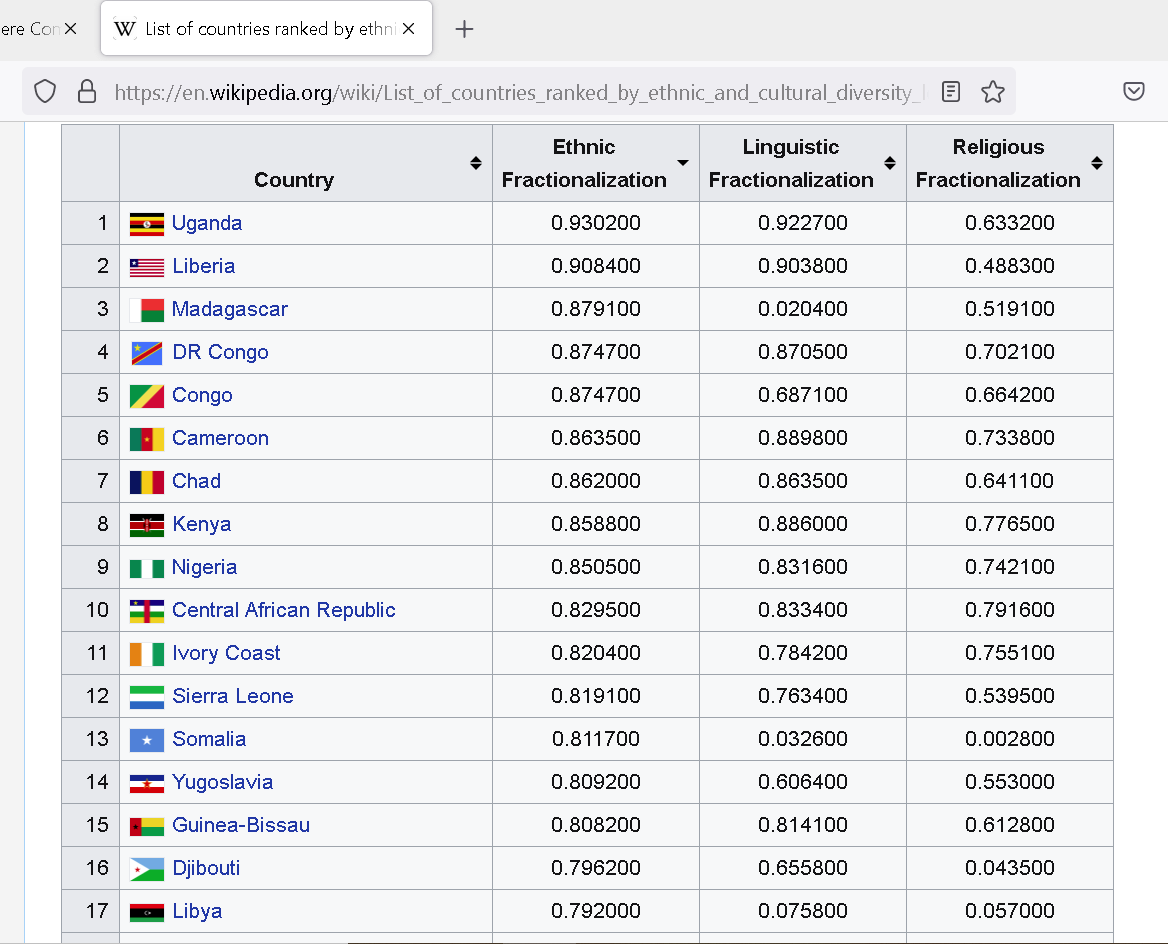Viewport: 1168px width, 944px height.
Task: Open the Somalia link
Action: (x=209, y=739)
